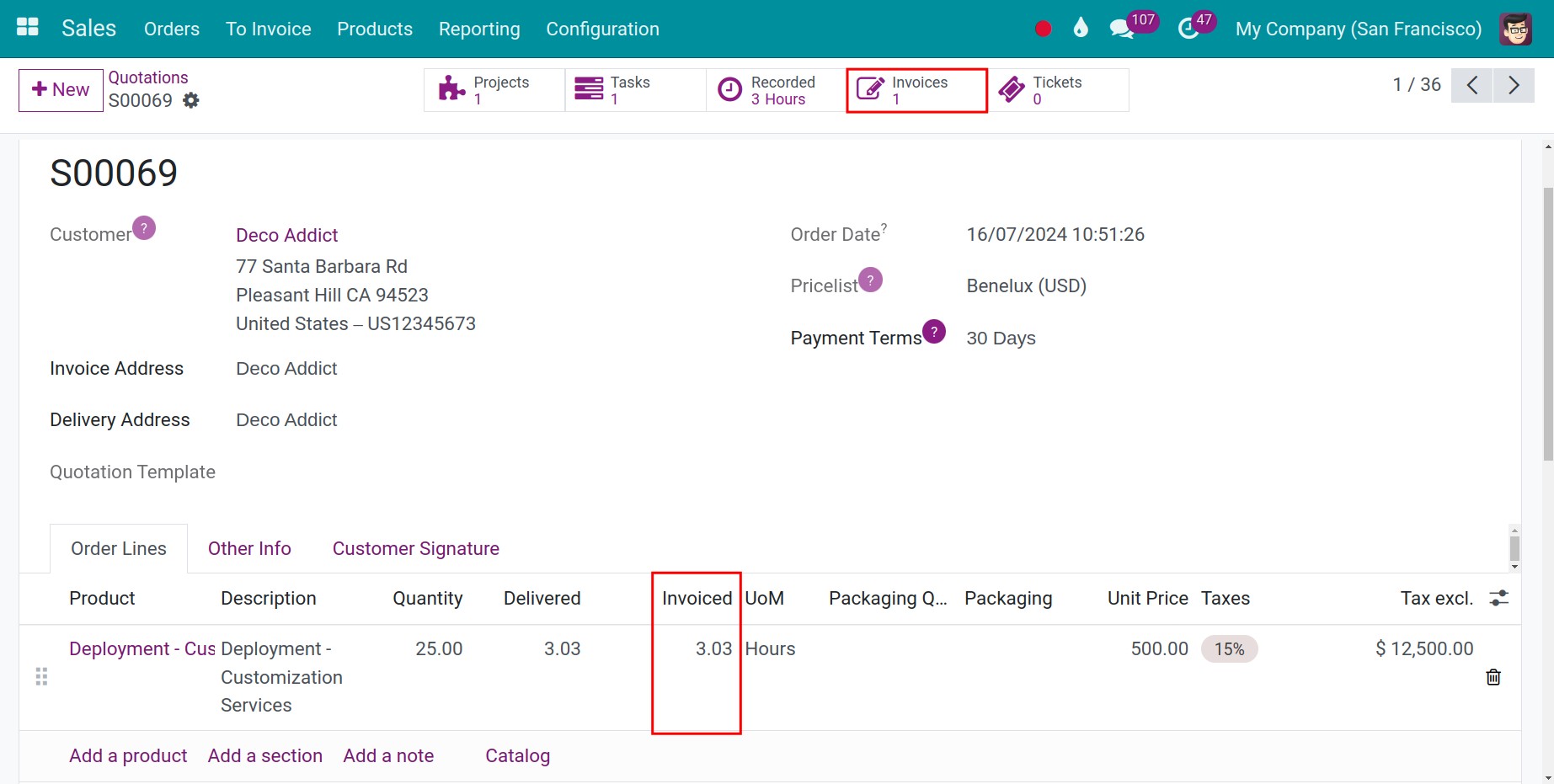Click the 15% tax tag
1554x784 pixels.
[1230, 649]
